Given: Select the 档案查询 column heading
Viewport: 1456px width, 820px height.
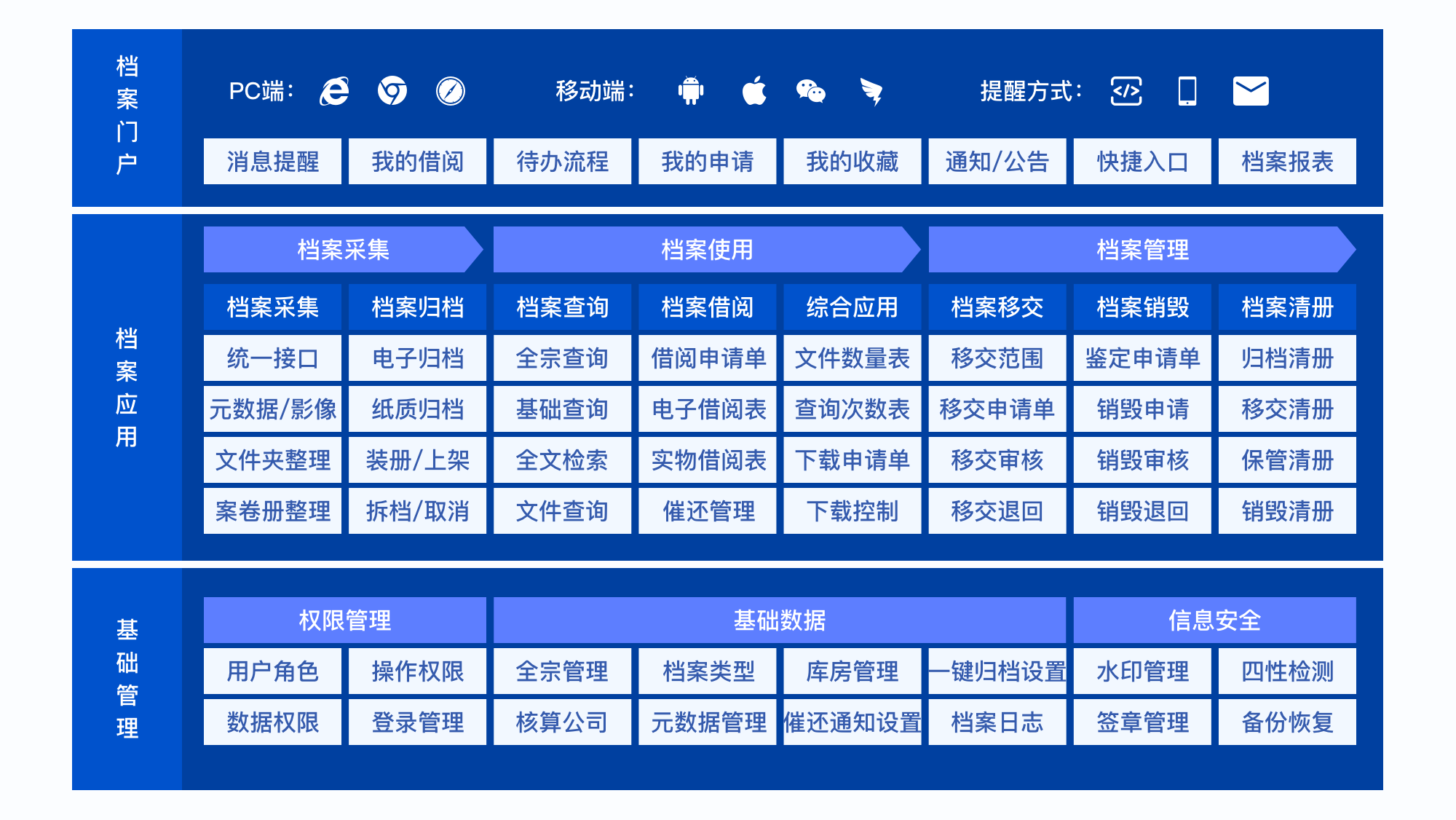Looking at the screenshot, I should click(x=562, y=307).
